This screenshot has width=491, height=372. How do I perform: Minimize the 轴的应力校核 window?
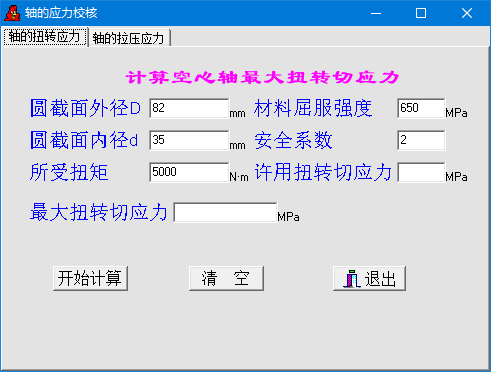[x=376, y=13]
